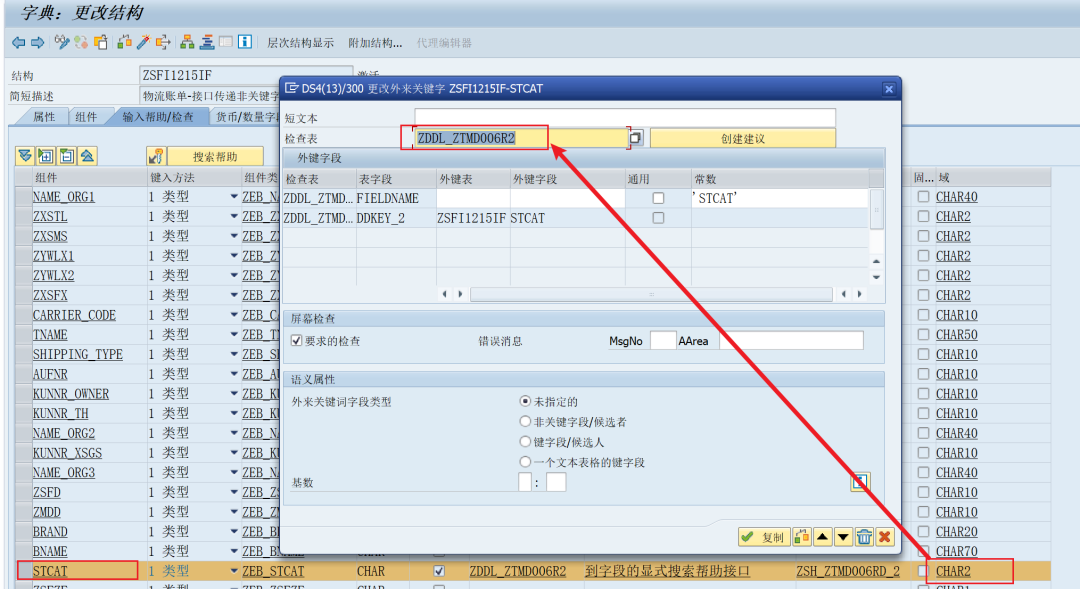This screenshot has width=1080, height=589.
Task: Click the check icon beside 复制 in dialog
Action: [748, 537]
